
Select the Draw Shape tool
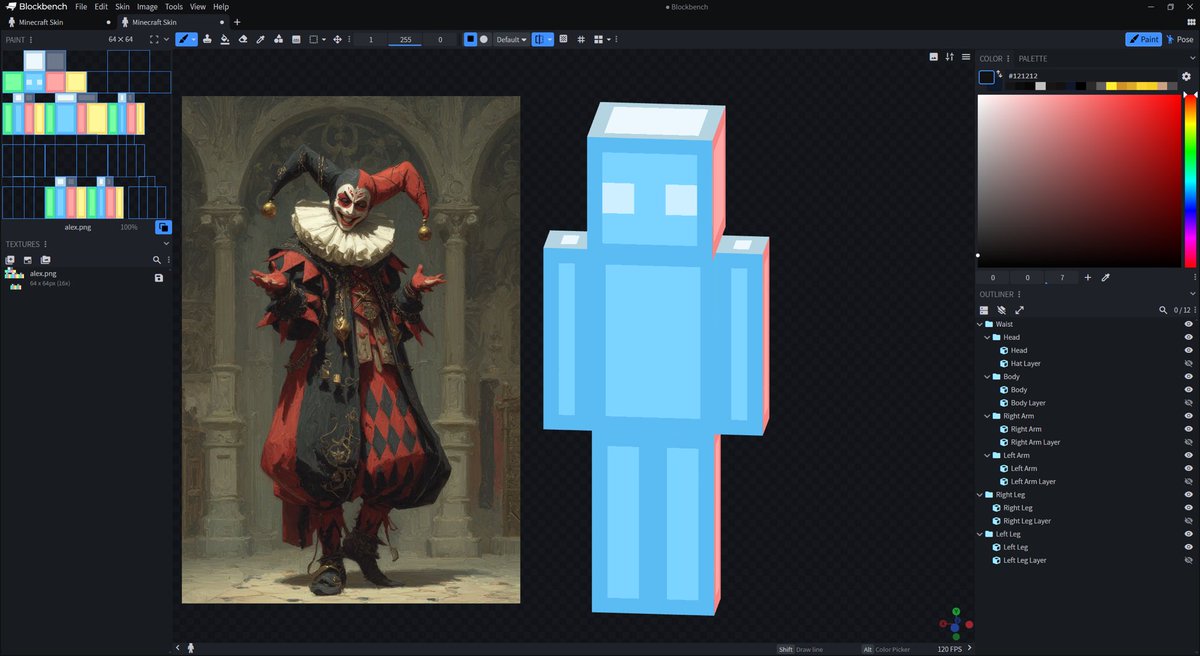click(278, 39)
